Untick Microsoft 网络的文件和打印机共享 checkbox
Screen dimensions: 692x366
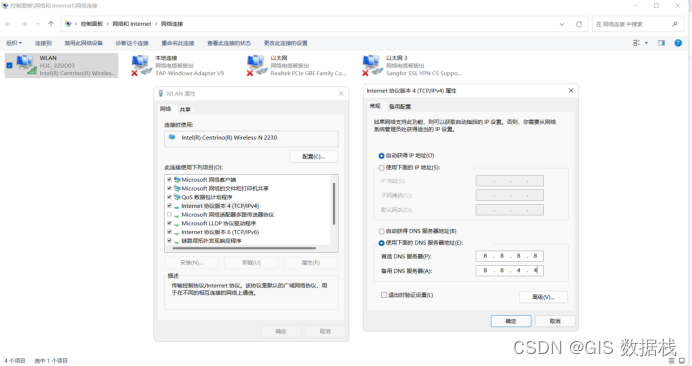pos(169,189)
